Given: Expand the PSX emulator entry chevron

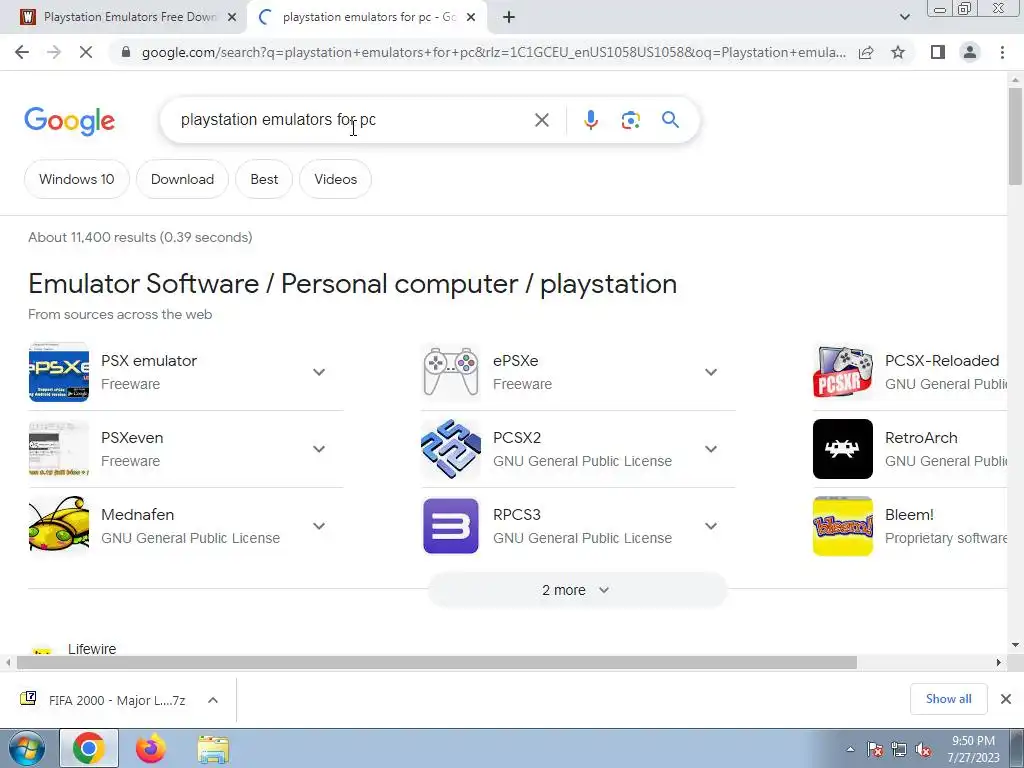Looking at the screenshot, I should tap(319, 372).
